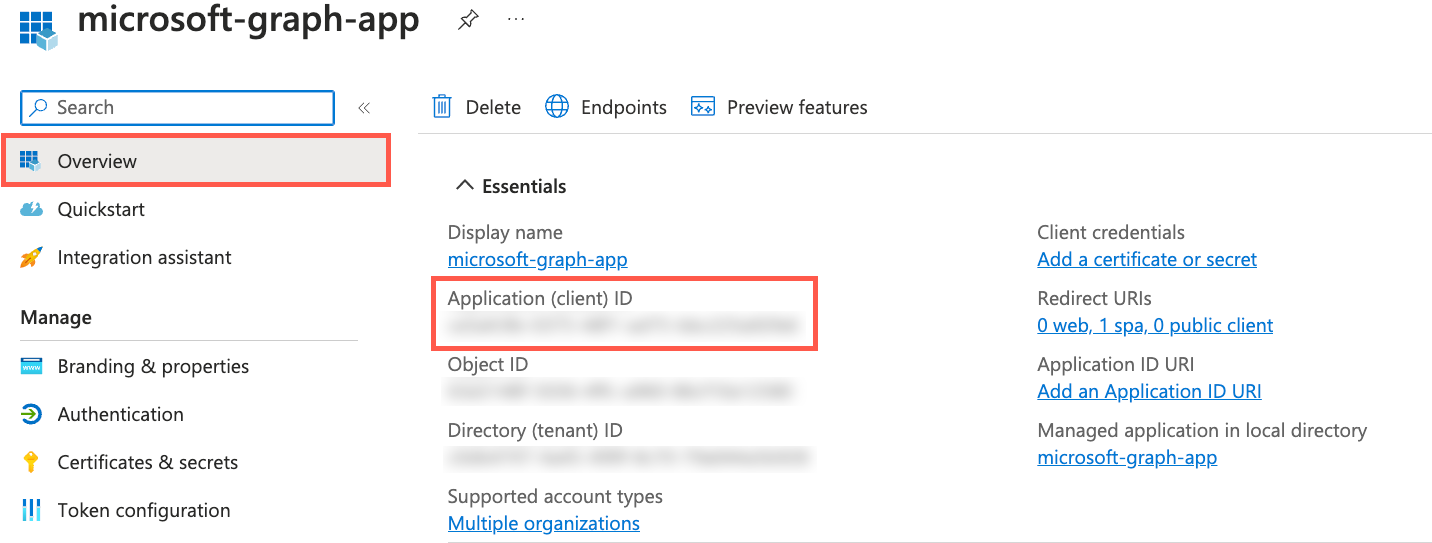This screenshot has height=543, width=1432.
Task: Click the Redirect URIs label
Action: 1094,298
